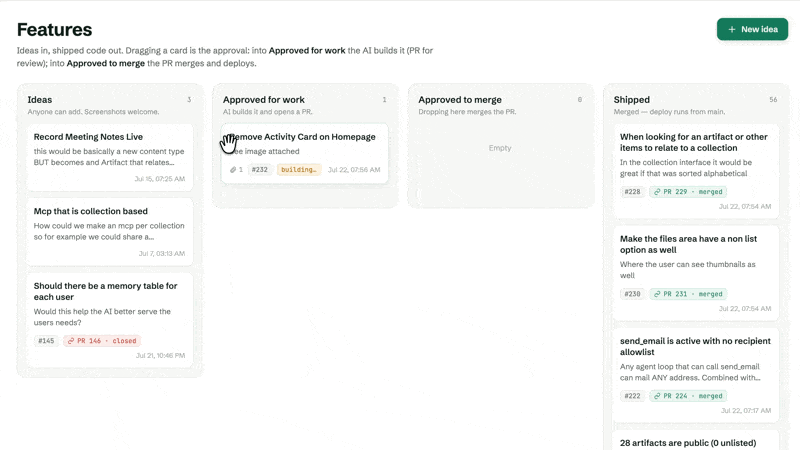Click the Shipped column heading
Image resolution: width=800 pixels, height=450 pixels.
632,99
